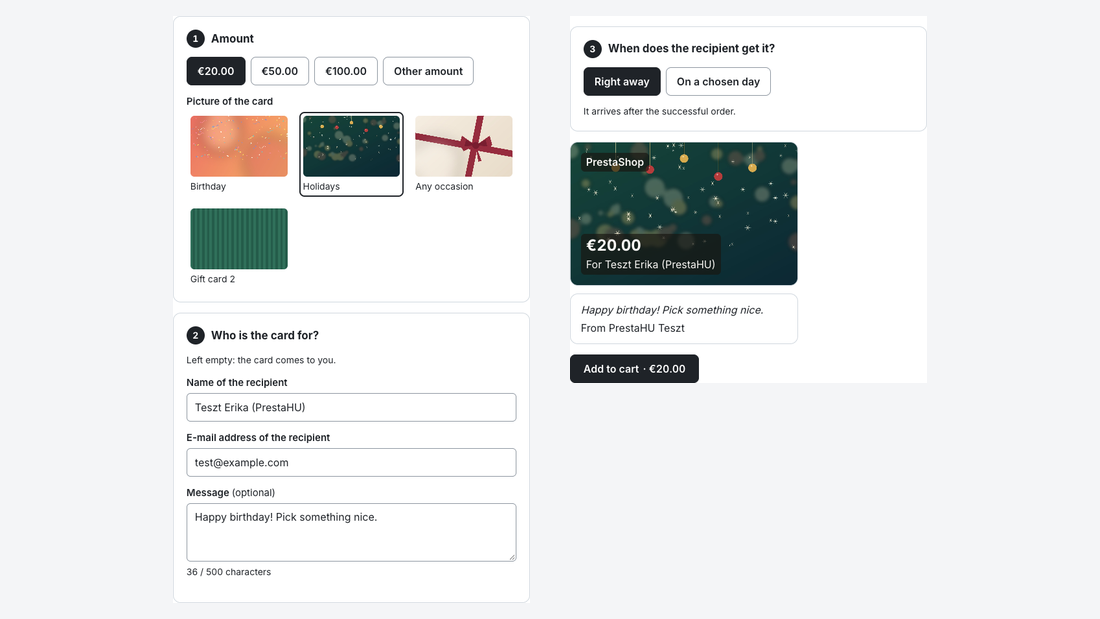The image size is (1100, 619).
Task: Click 'Left empty: the card comes to you.' hint
Action: point(261,360)
